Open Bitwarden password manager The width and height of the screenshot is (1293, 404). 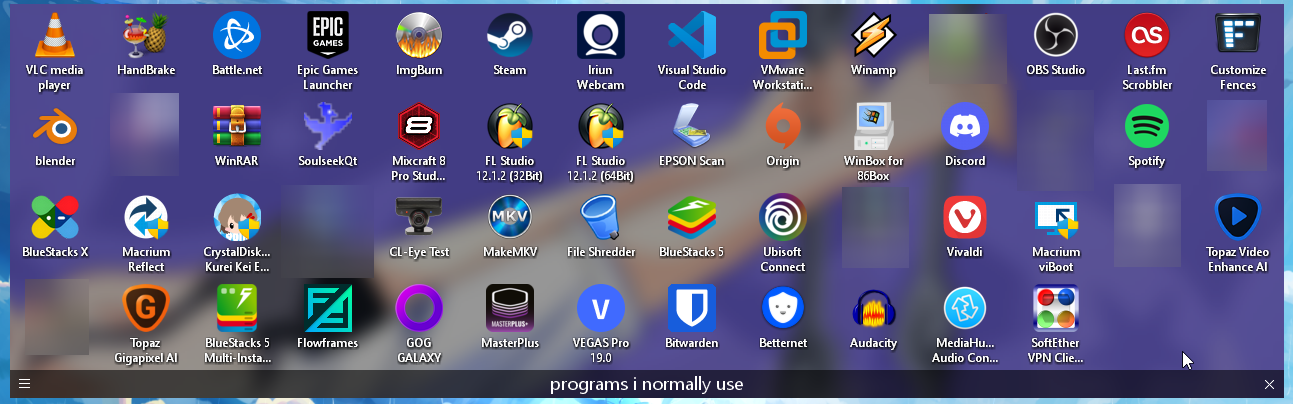click(692, 310)
